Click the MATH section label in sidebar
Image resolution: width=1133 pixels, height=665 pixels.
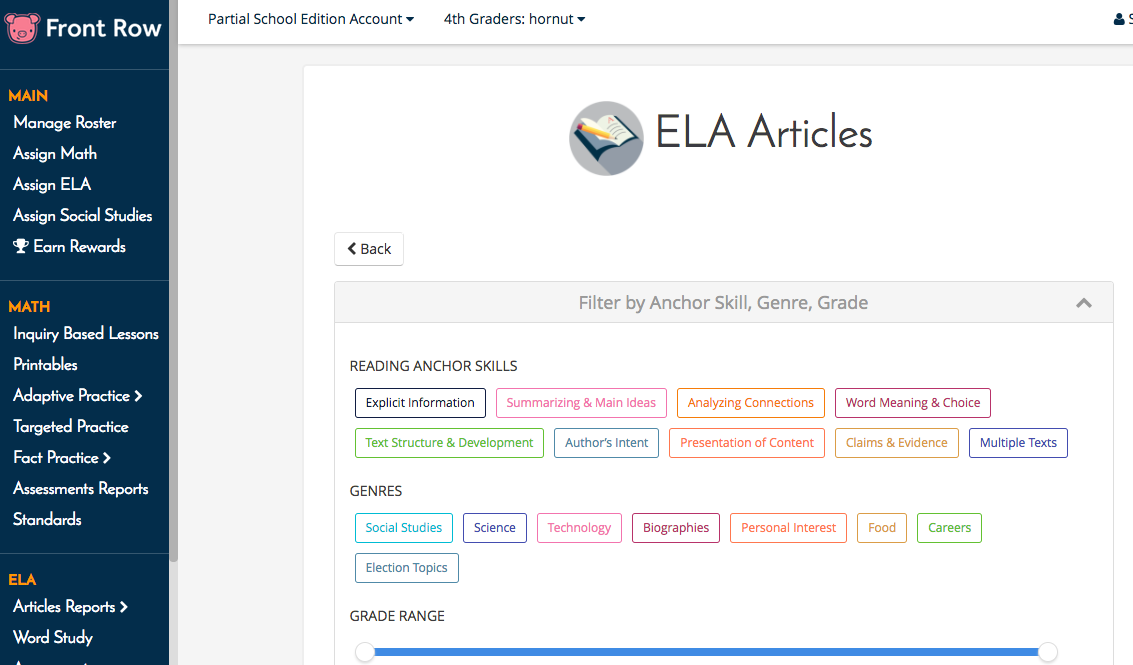pos(29,307)
